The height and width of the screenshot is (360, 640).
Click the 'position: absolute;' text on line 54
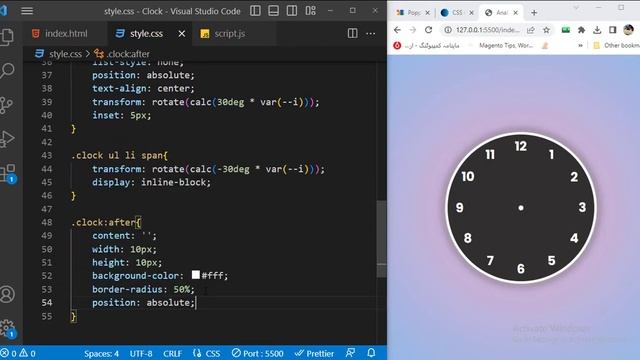pos(143,303)
